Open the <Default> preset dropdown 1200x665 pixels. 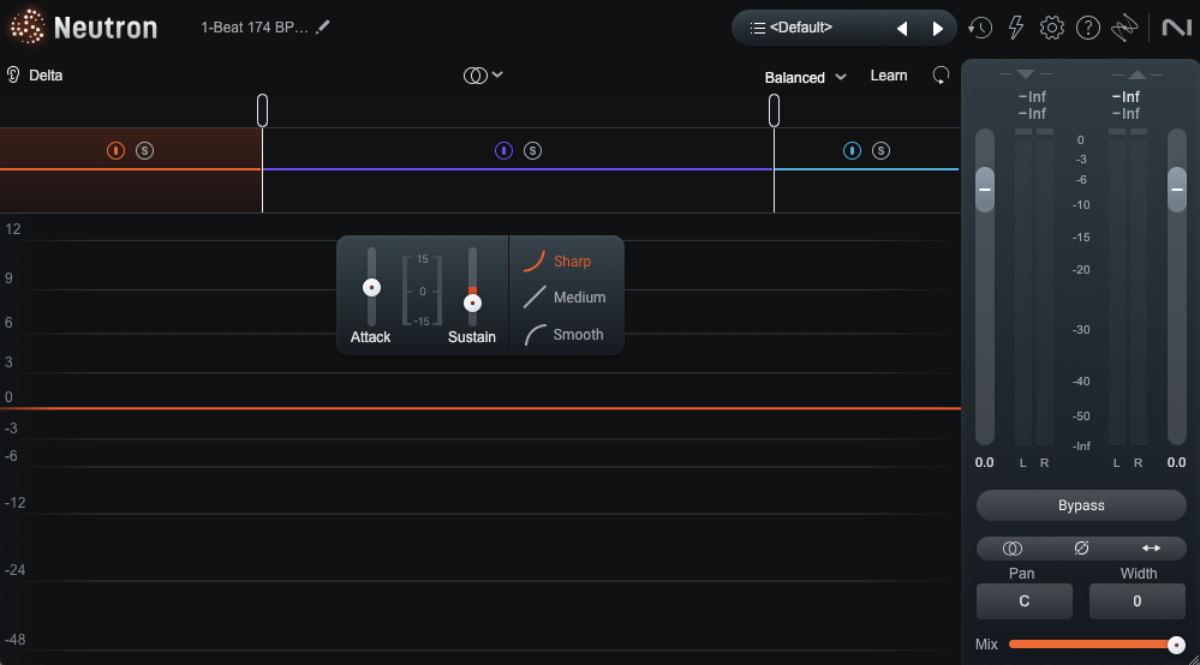coord(801,28)
